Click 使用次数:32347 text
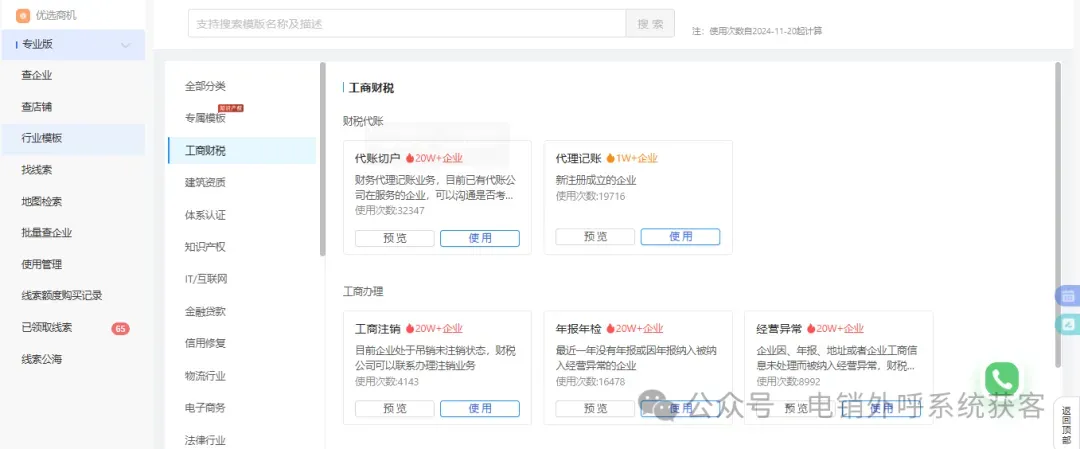 tap(390, 211)
